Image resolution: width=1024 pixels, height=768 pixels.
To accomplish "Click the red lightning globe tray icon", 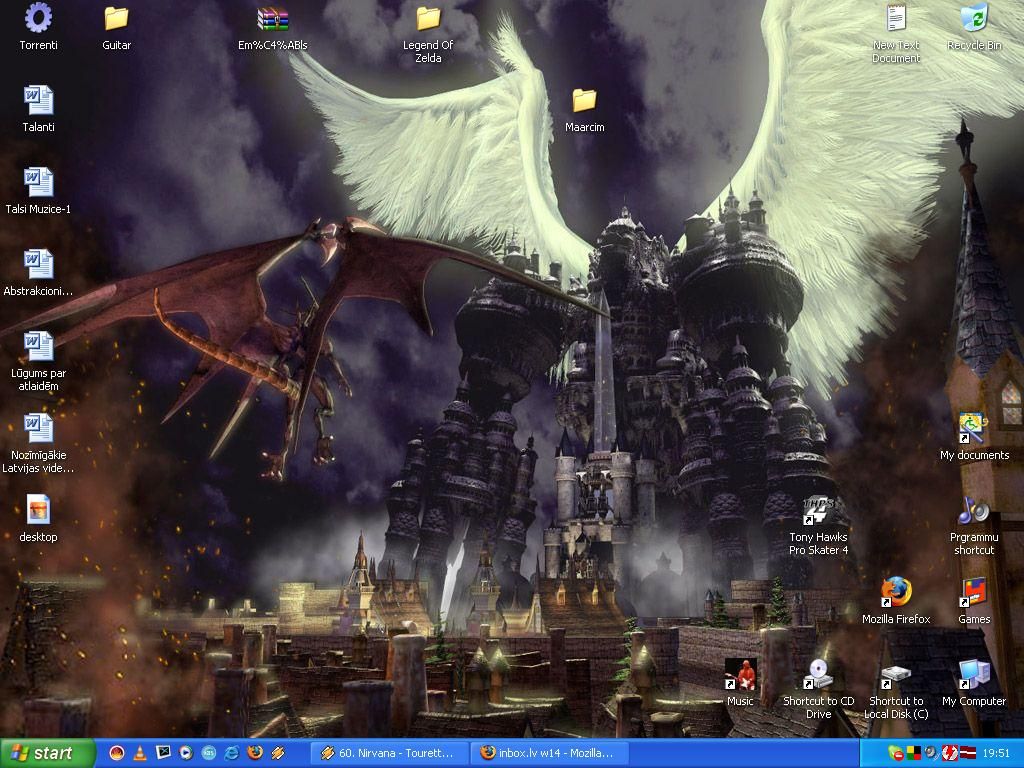I will click(x=948, y=754).
